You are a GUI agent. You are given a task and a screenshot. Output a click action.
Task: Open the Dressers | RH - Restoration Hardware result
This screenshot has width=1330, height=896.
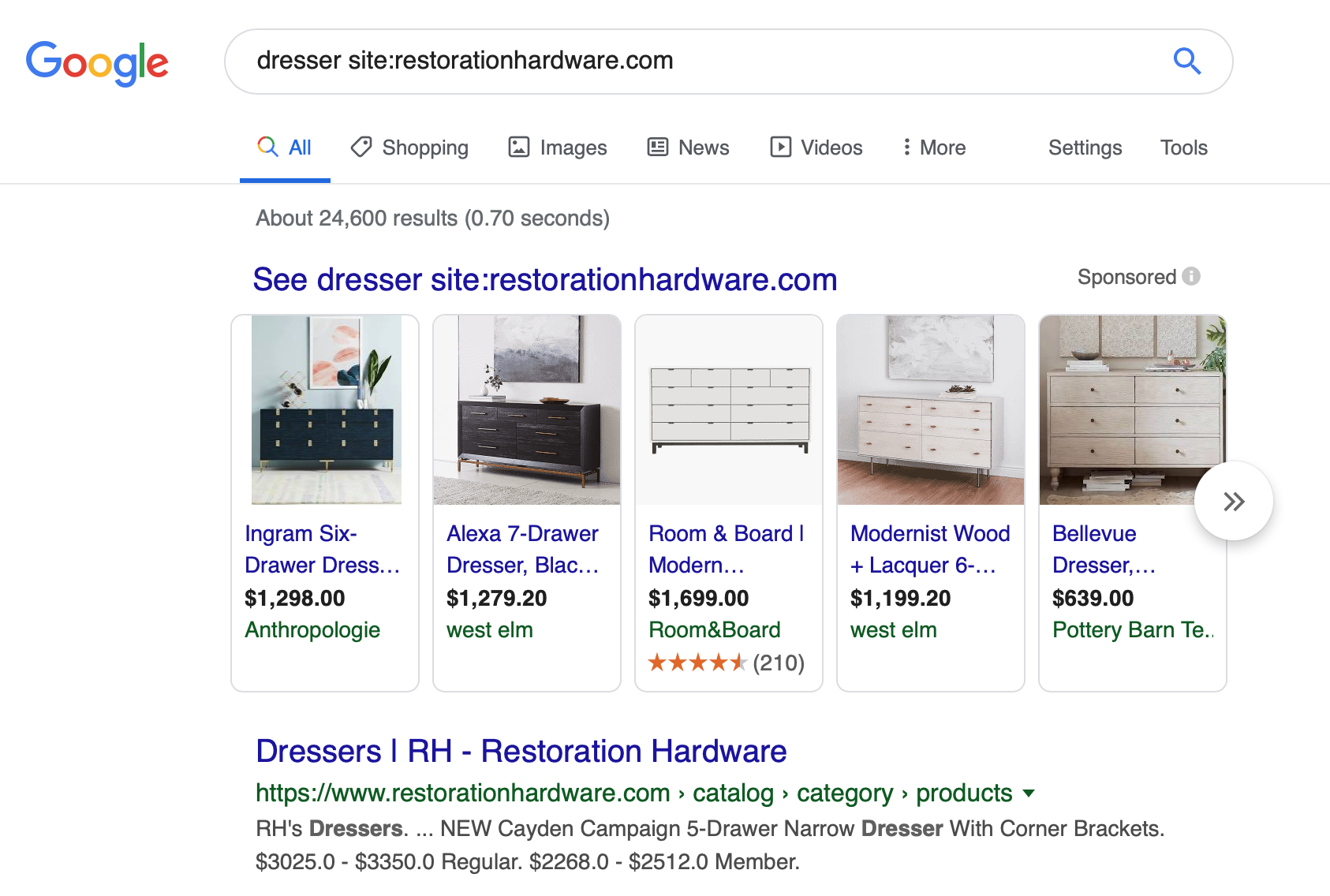[x=521, y=751]
